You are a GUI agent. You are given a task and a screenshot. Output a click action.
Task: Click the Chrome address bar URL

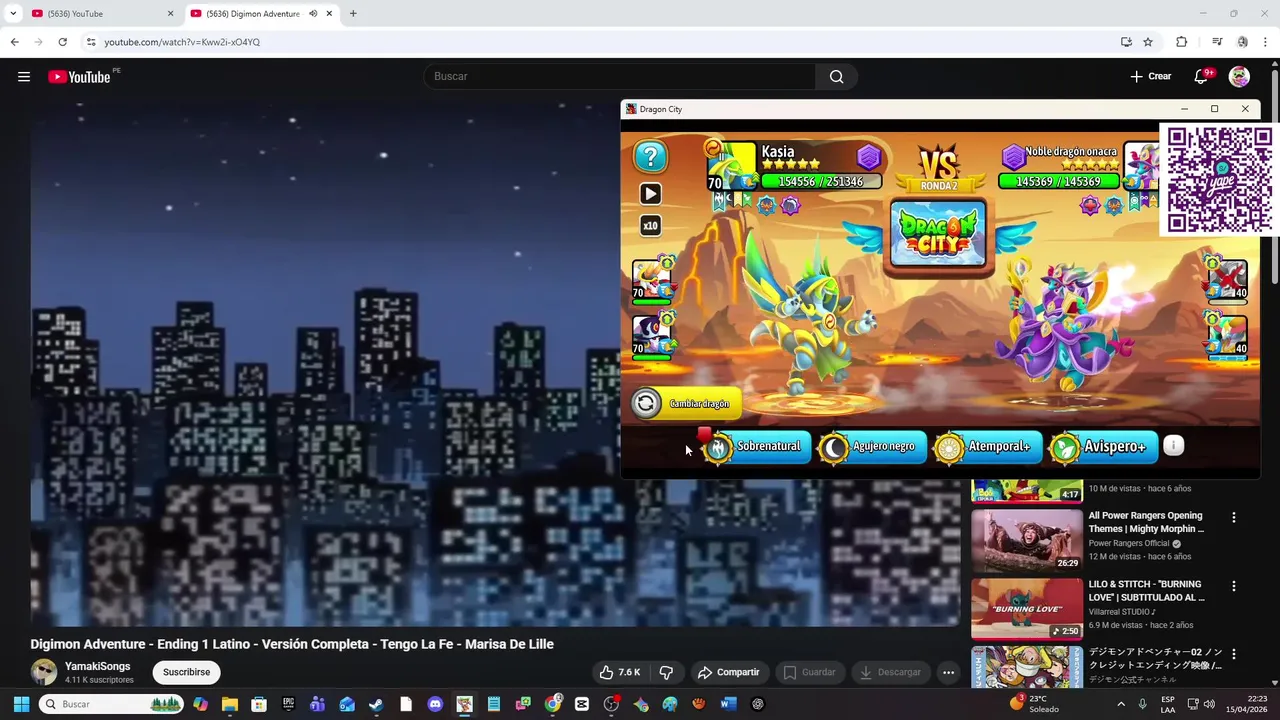click(x=182, y=42)
